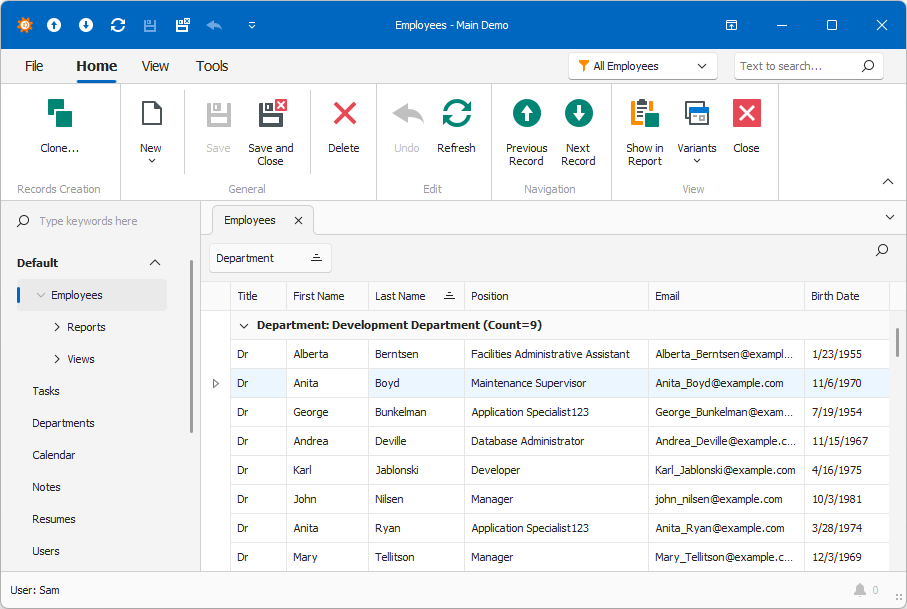Go to Next Record

[x=578, y=132]
